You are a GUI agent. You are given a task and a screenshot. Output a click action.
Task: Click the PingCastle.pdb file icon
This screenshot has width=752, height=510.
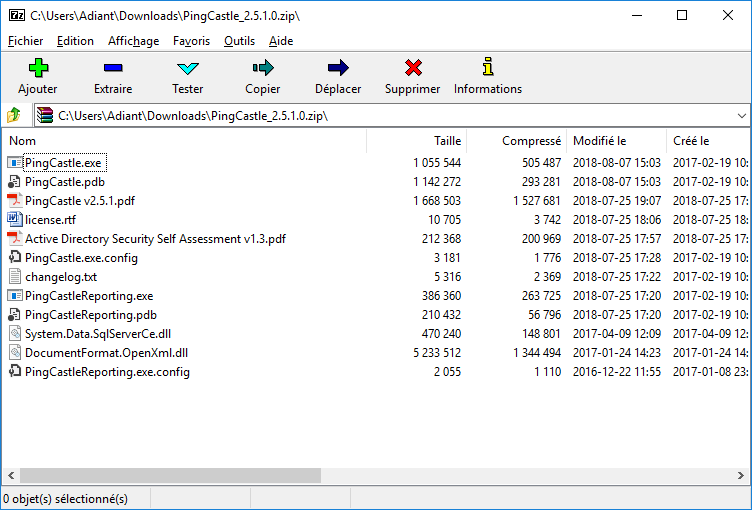point(14,182)
